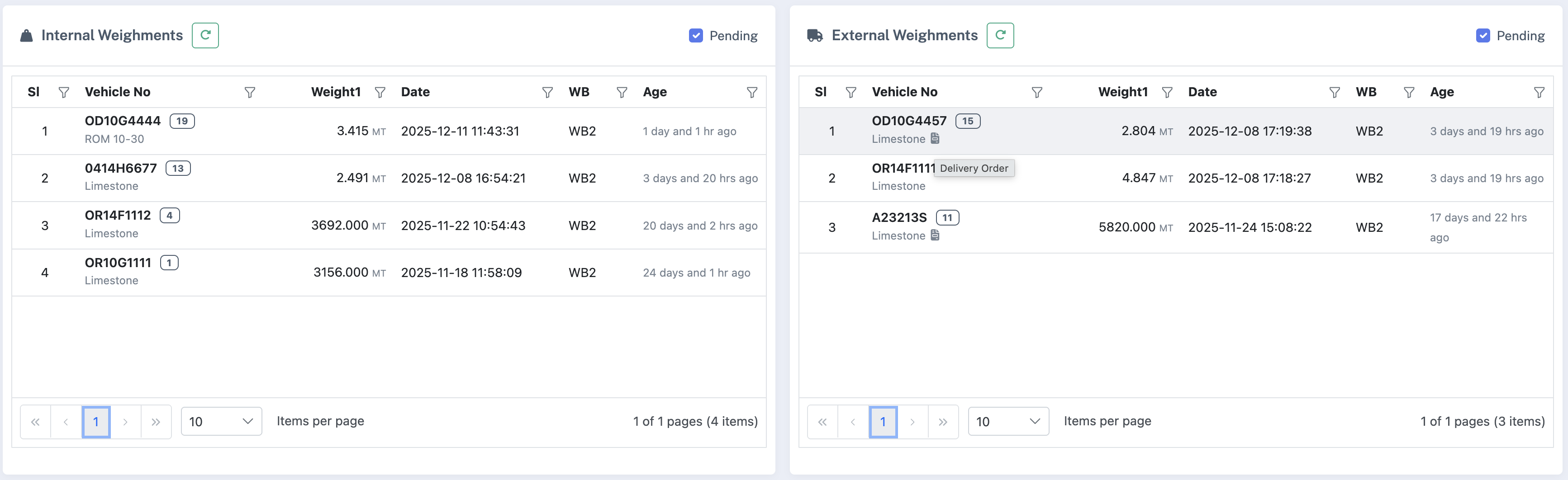
Task: Click the 19 count badge beside OD10G4444
Action: click(182, 121)
